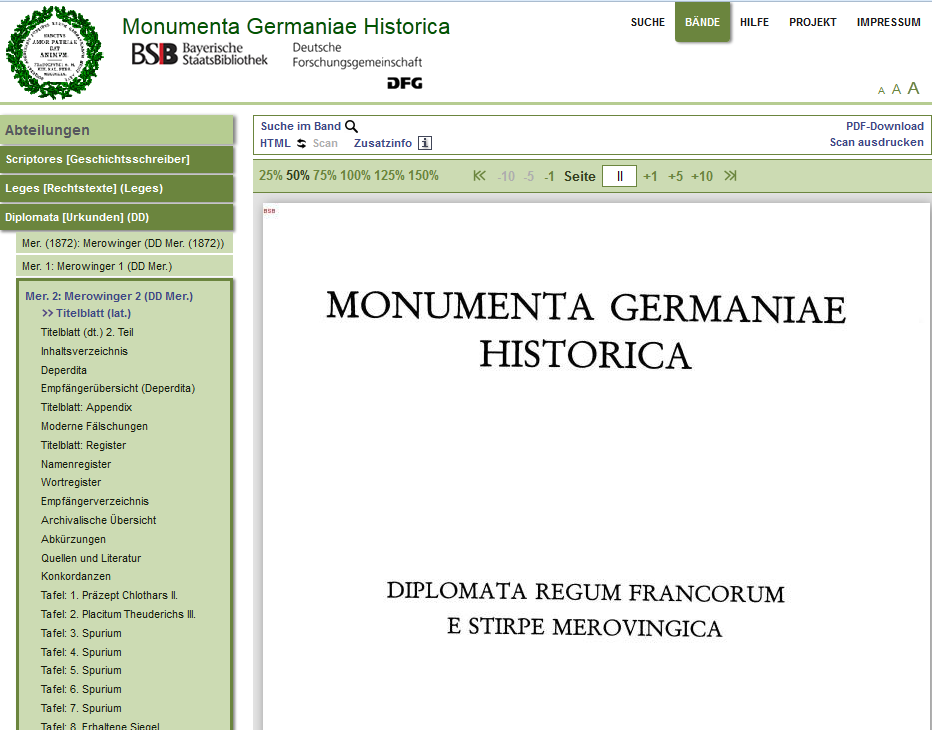Viewport: 932px width, 730px height.
Task: Open Tafel: 2. Placitum Theuderichs III.
Action: pos(118,614)
